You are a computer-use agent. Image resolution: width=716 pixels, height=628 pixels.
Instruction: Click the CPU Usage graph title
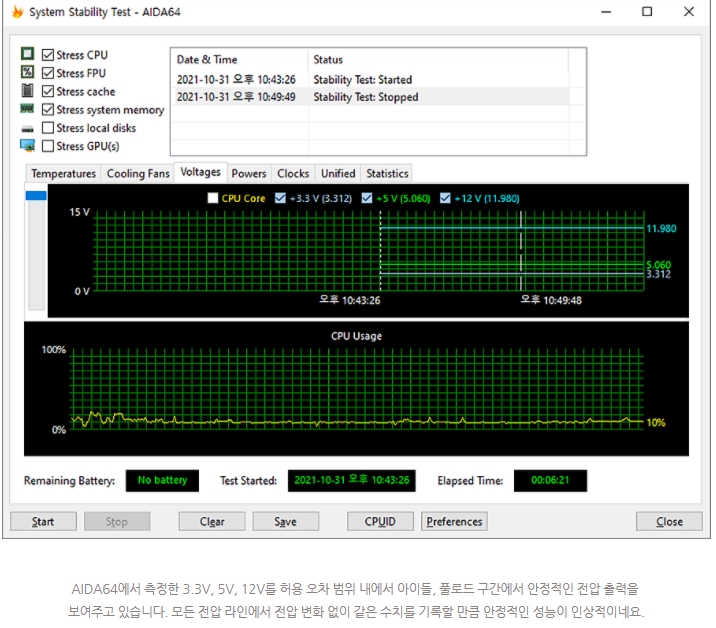point(356,336)
